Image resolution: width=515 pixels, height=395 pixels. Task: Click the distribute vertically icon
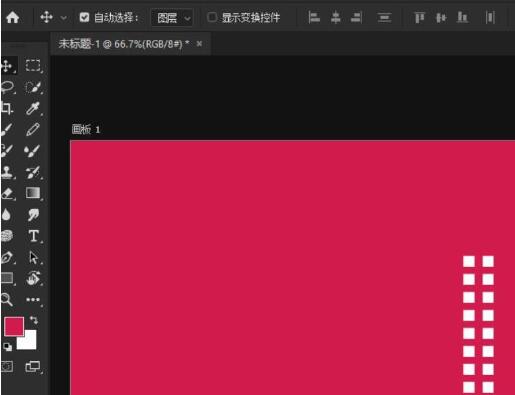pos(384,17)
